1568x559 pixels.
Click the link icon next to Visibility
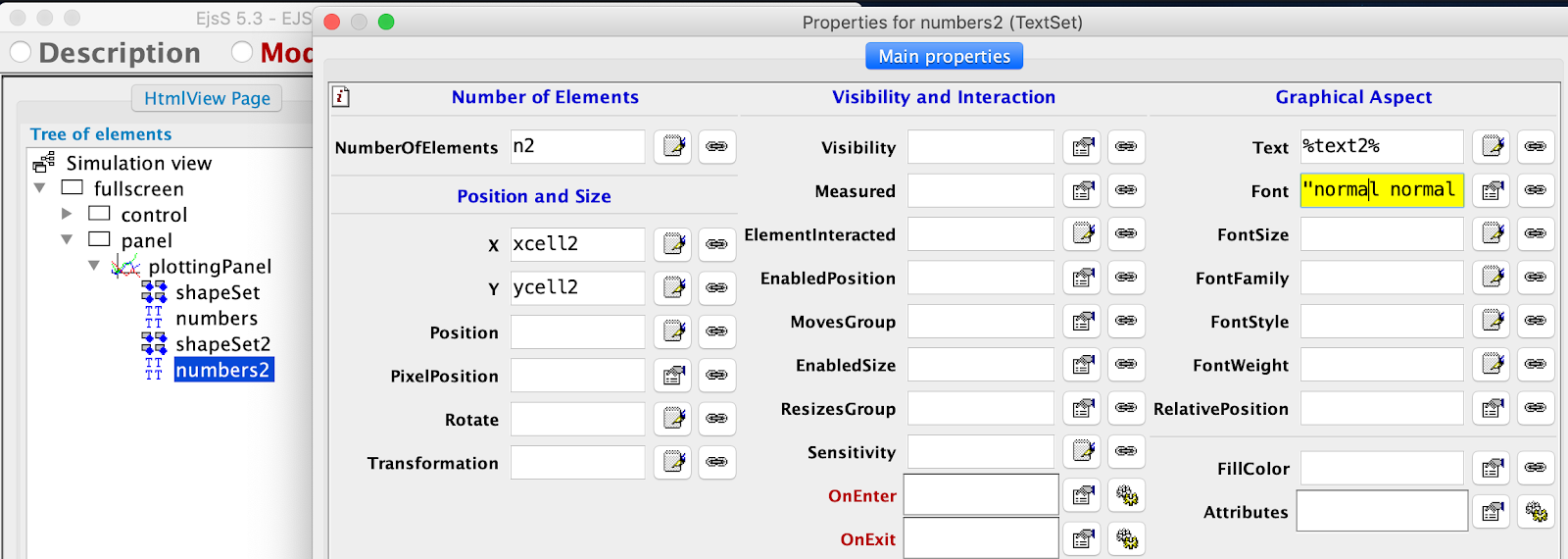(1126, 147)
